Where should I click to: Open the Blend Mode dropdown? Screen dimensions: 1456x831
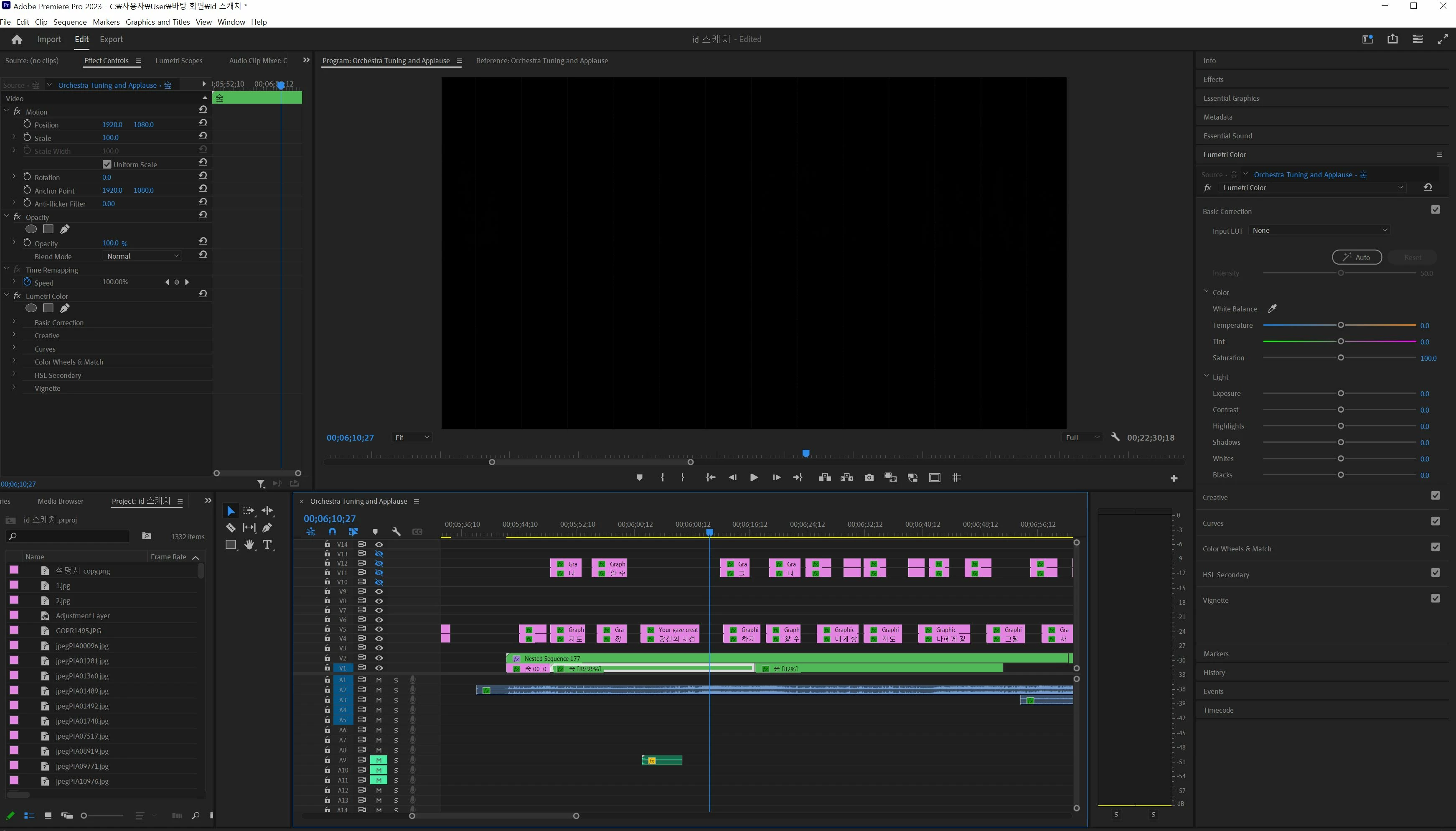[x=142, y=256]
